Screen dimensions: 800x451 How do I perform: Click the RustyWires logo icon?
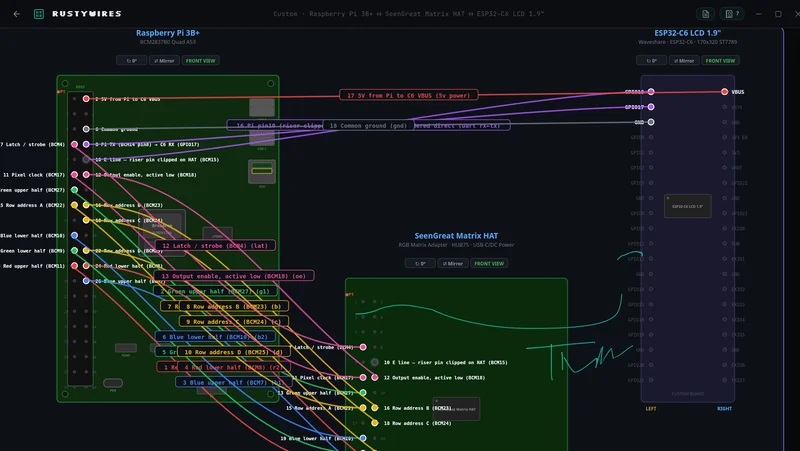coord(39,14)
